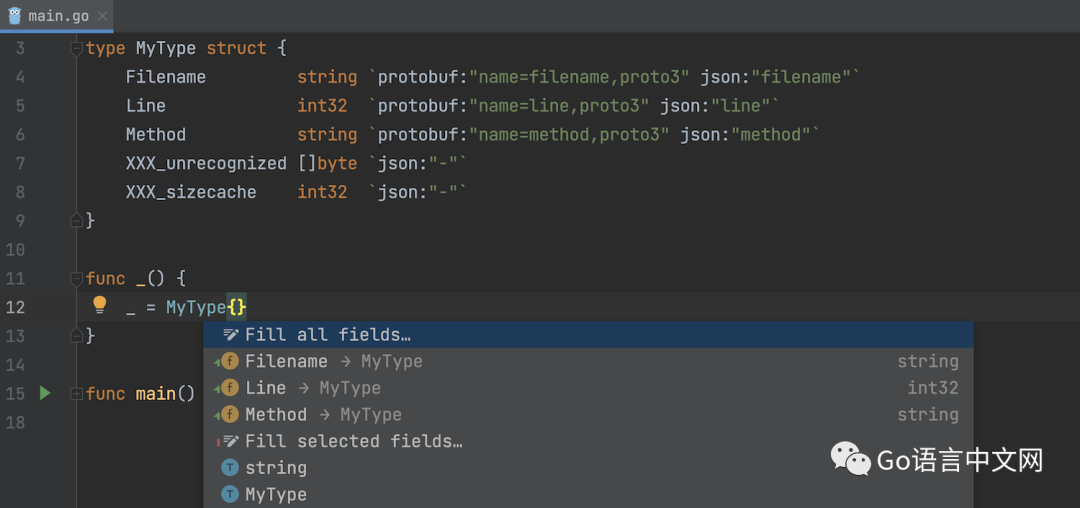Click the fold end marker on line 9
Image resolution: width=1080 pixels, height=508 pixels.
click(76, 220)
